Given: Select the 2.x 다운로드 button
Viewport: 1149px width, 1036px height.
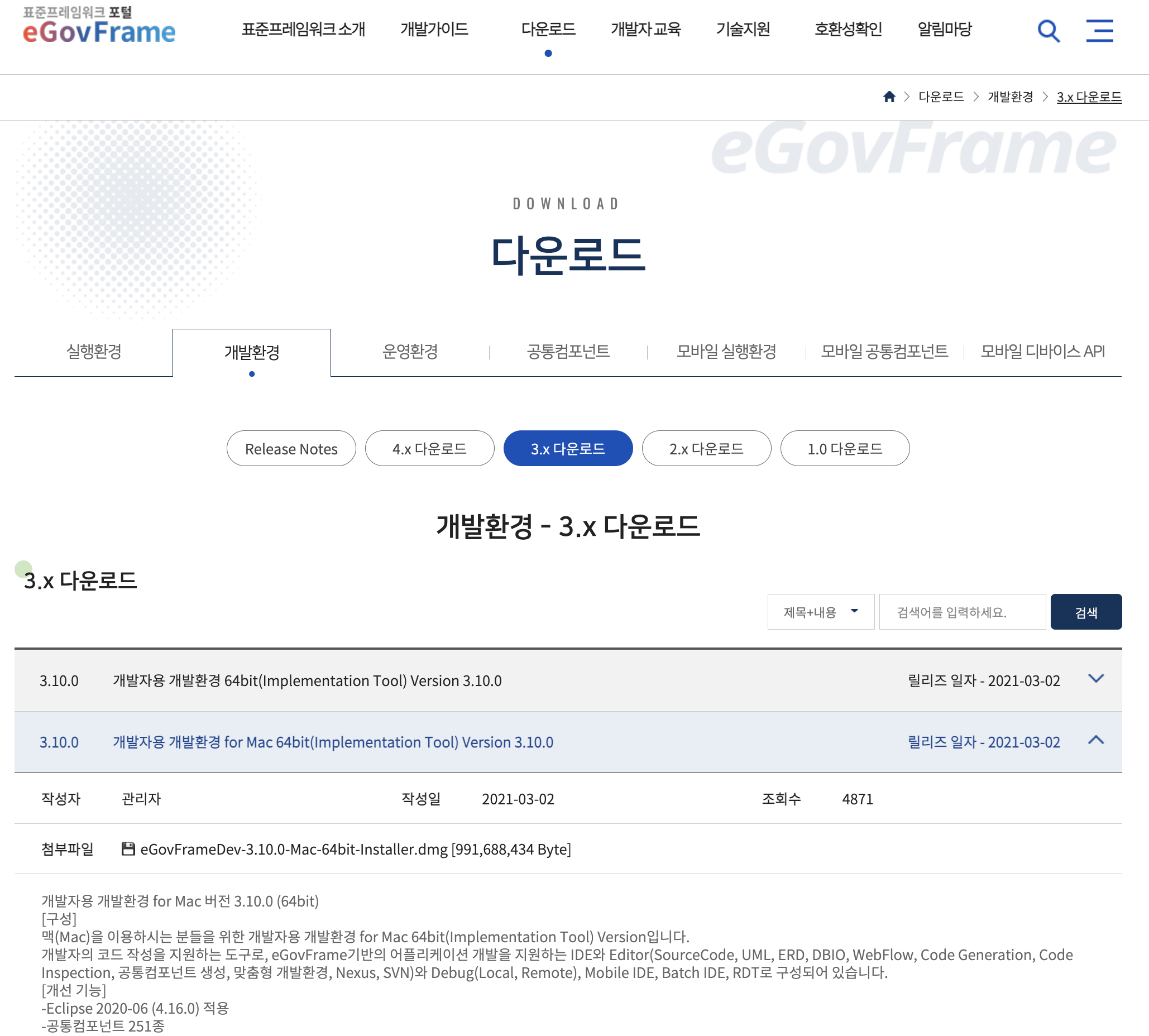Looking at the screenshot, I should 706,449.
